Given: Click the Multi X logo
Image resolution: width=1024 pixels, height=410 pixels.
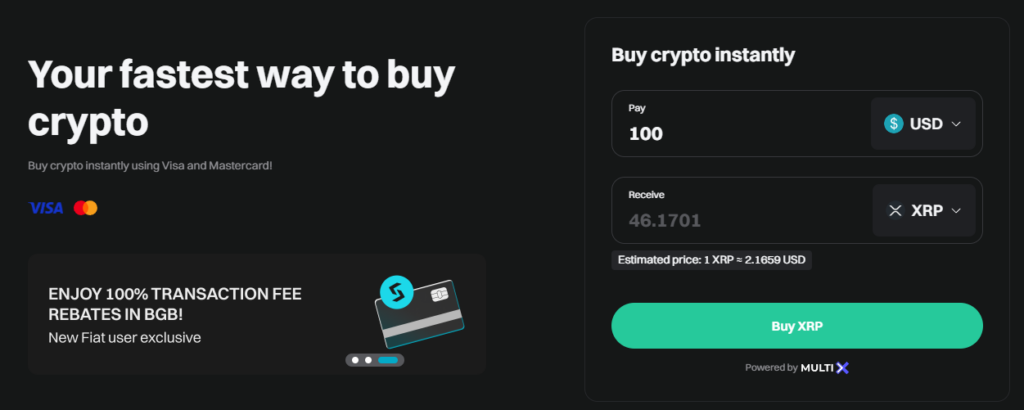Looking at the screenshot, I should tap(825, 368).
